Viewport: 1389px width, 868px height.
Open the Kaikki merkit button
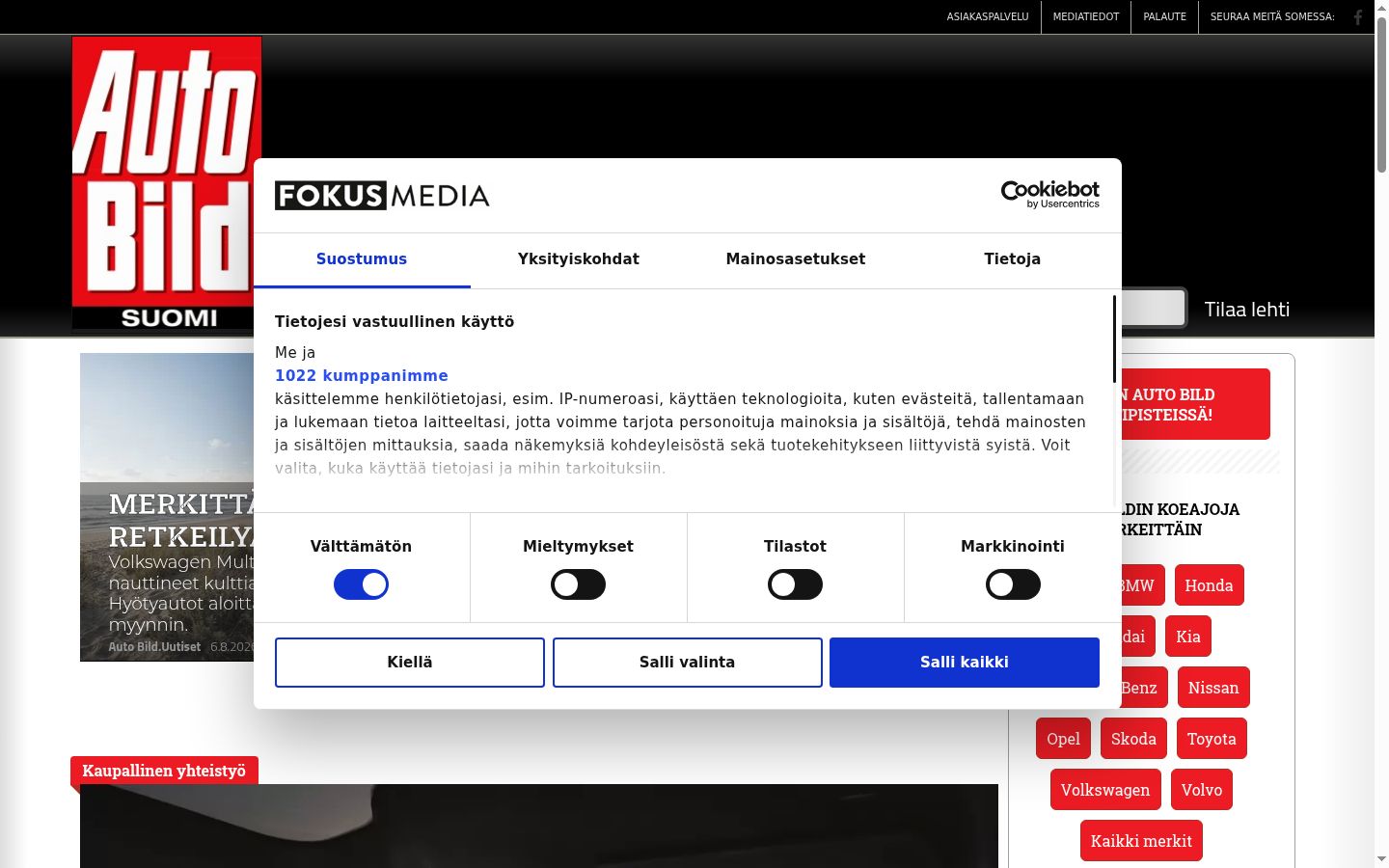point(1141,841)
